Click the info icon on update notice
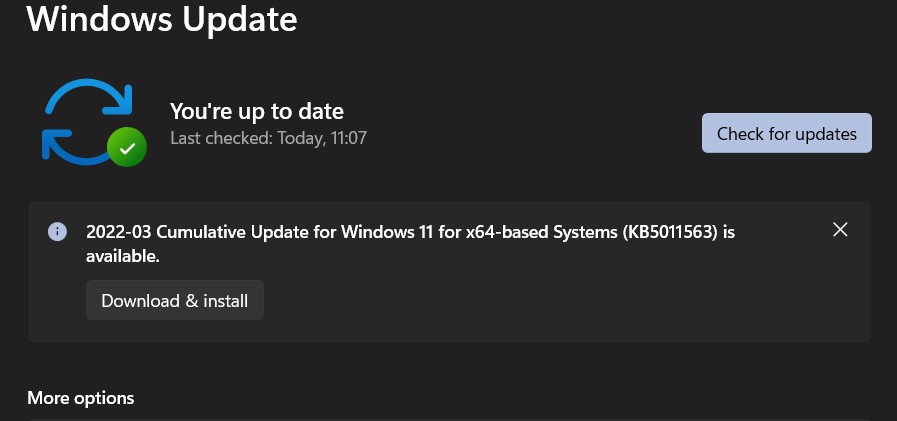Screen dimensions: 897x421 click(x=58, y=232)
